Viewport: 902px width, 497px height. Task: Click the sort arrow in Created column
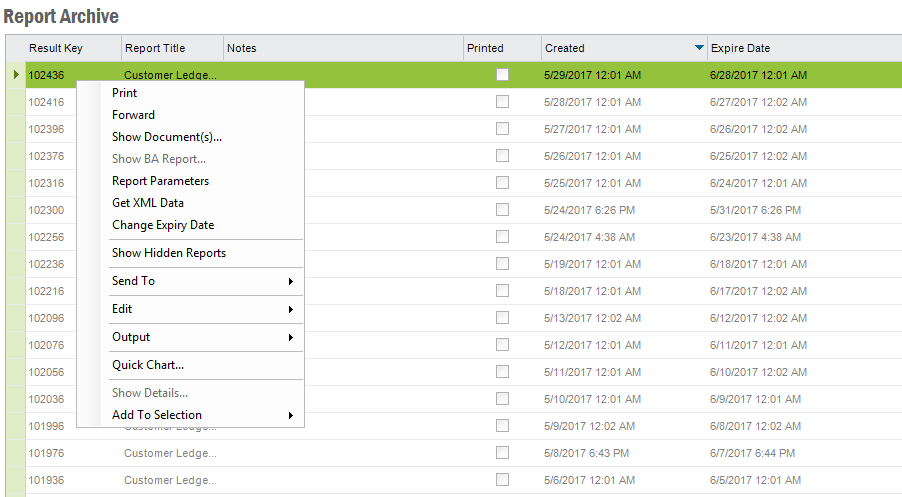coord(698,48)
